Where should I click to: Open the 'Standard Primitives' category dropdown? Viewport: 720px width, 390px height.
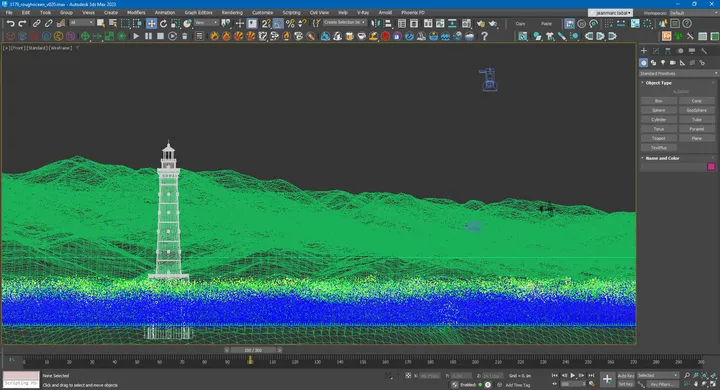click(679, 73)
